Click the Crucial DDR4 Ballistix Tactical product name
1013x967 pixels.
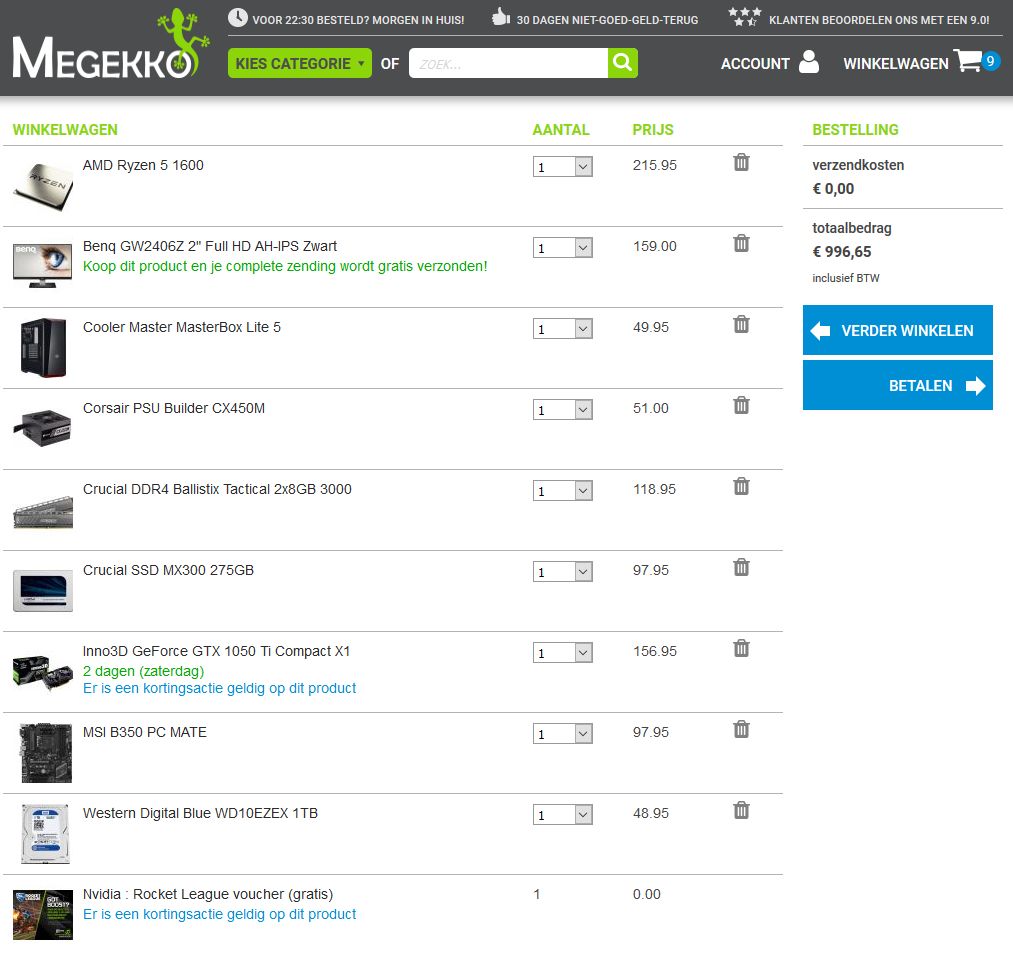point(217,489)
